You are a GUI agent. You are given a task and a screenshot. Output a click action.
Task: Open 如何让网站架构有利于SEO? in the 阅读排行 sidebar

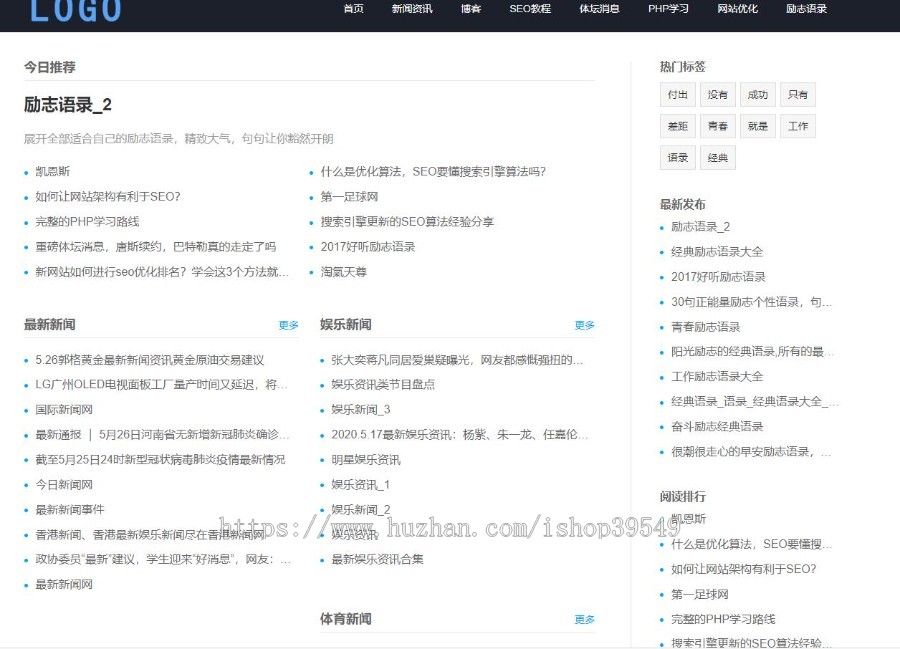744,569
